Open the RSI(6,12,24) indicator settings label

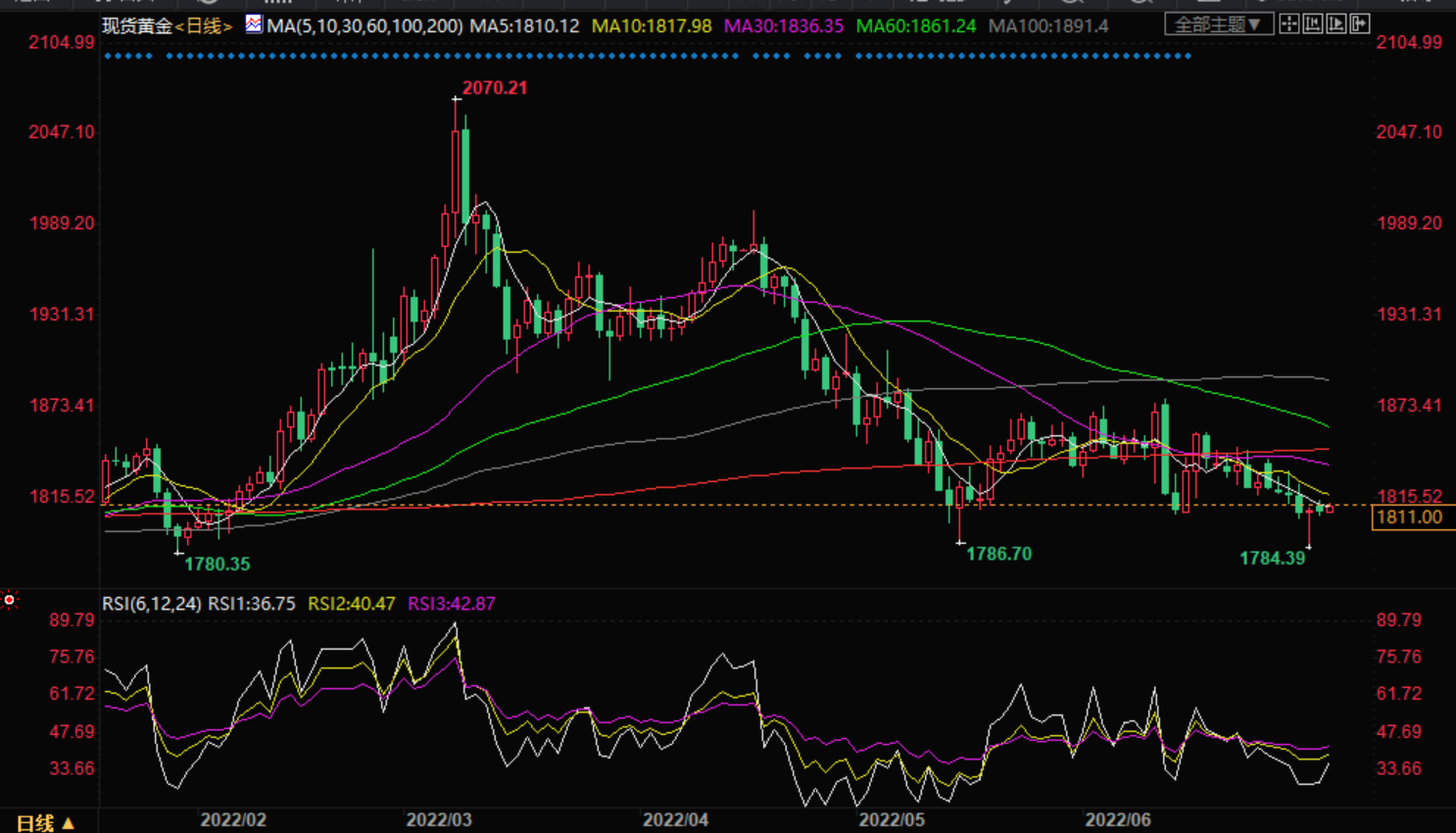tap(151, 604)
